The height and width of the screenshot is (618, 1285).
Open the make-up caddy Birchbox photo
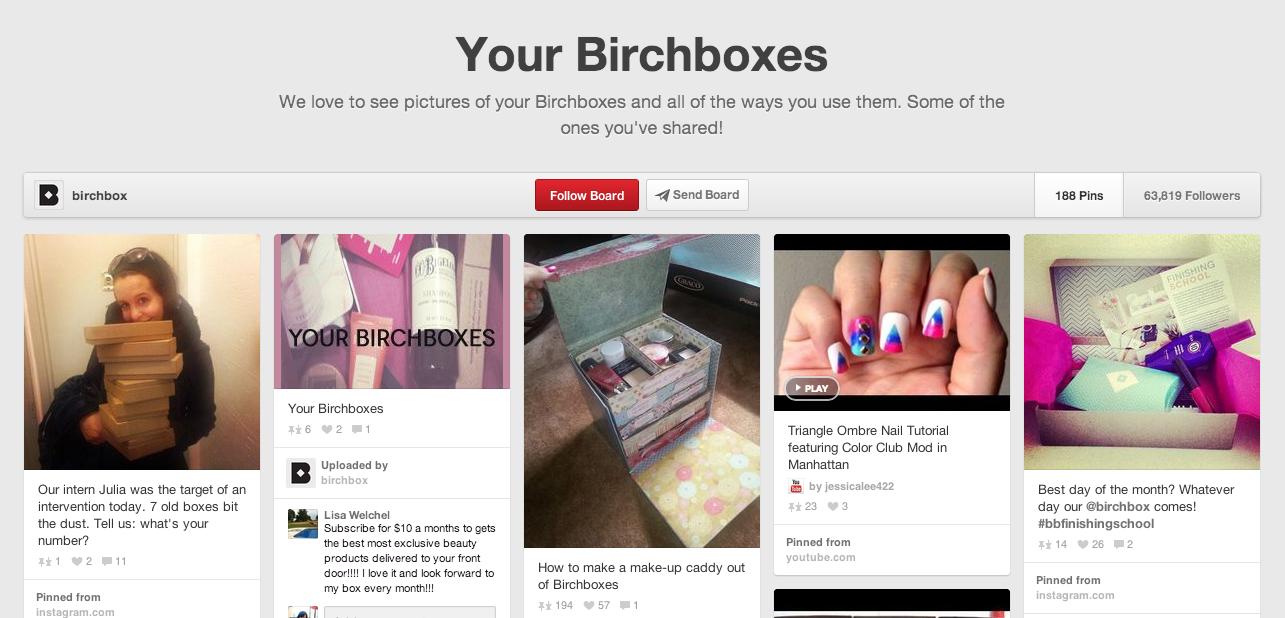tap(642, 391)
